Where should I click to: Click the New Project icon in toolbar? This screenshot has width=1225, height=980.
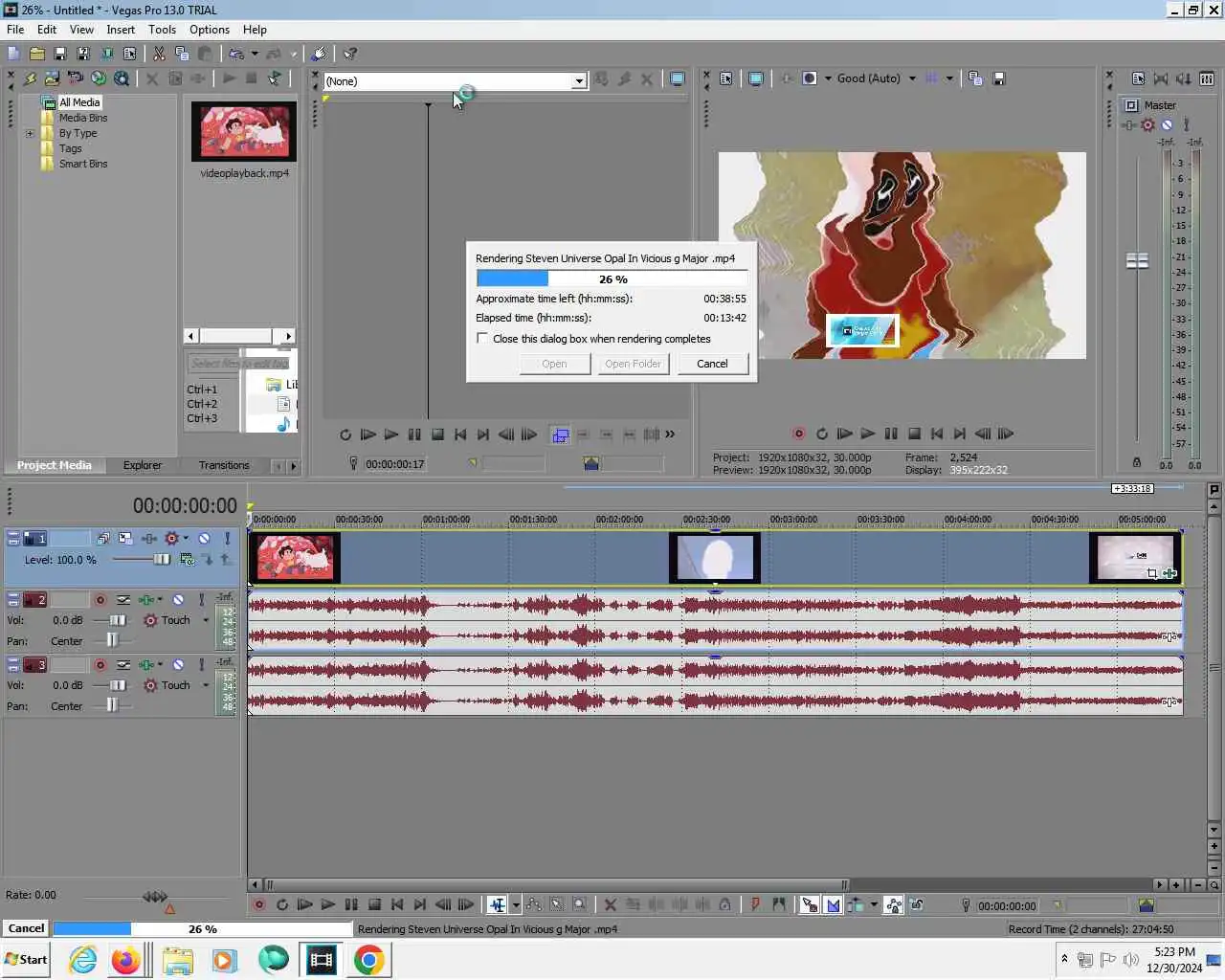click(13, 54)
